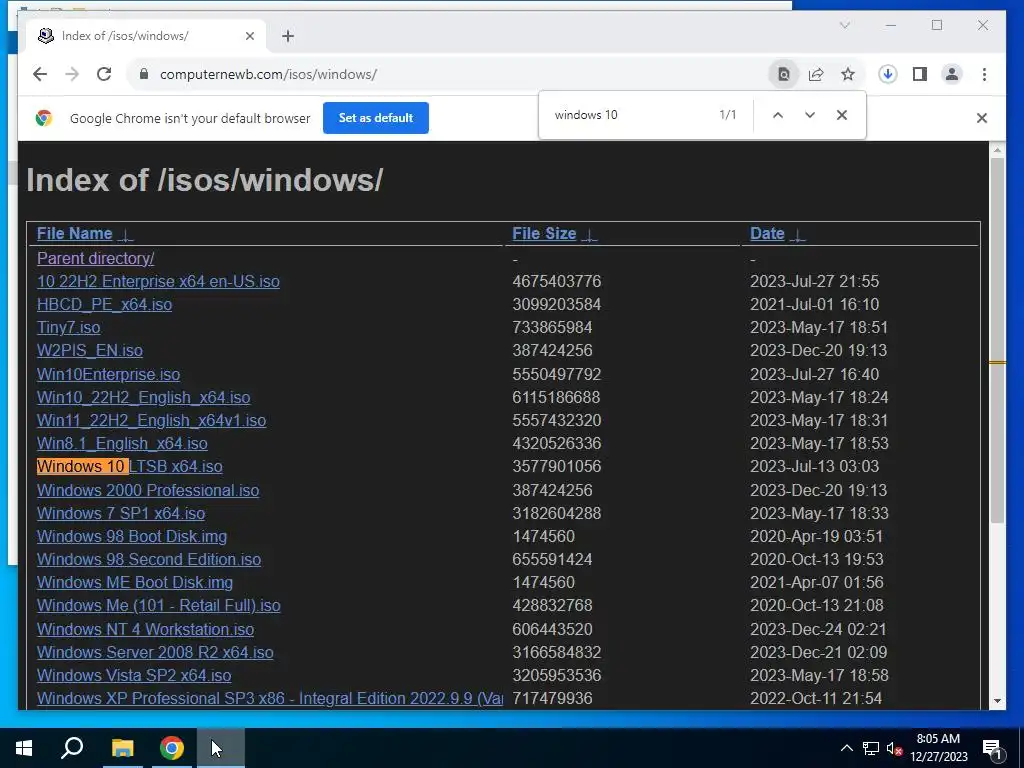
Task: Share this page using the share icon
Action: (x=816, y=74)
